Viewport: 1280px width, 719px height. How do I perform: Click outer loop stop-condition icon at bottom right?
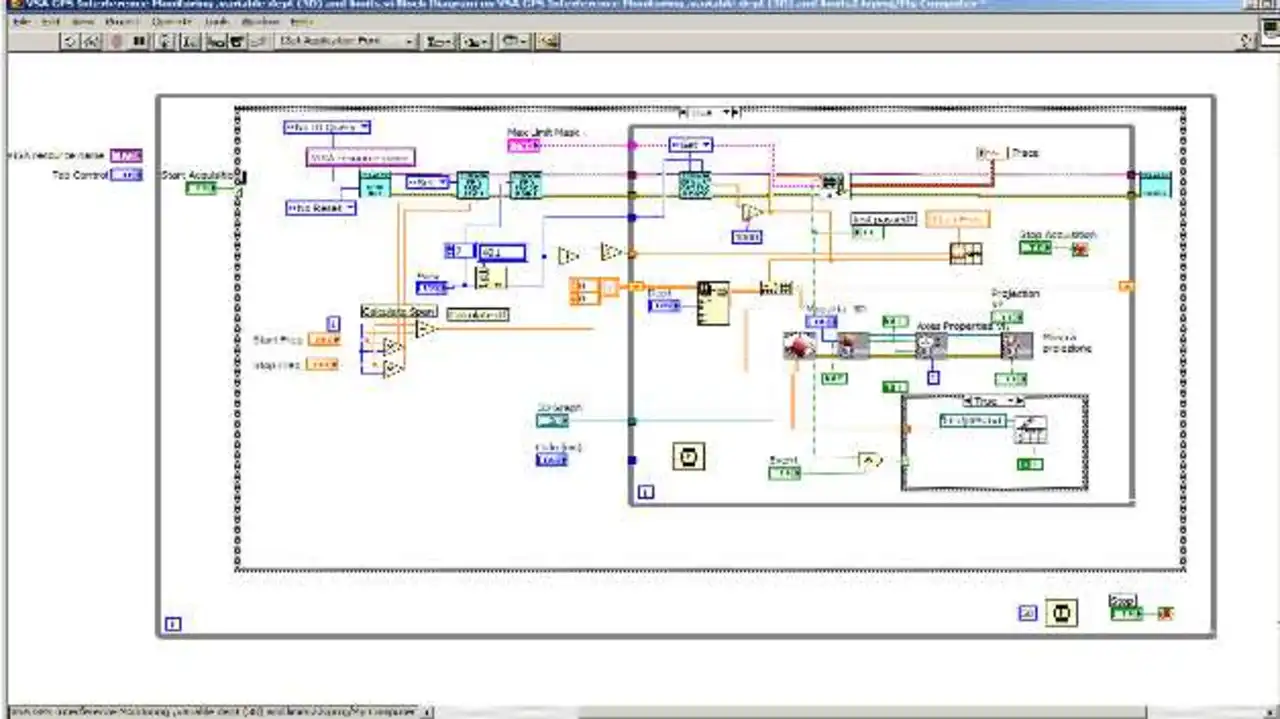pyautogui.click(x=1061, y=613)
